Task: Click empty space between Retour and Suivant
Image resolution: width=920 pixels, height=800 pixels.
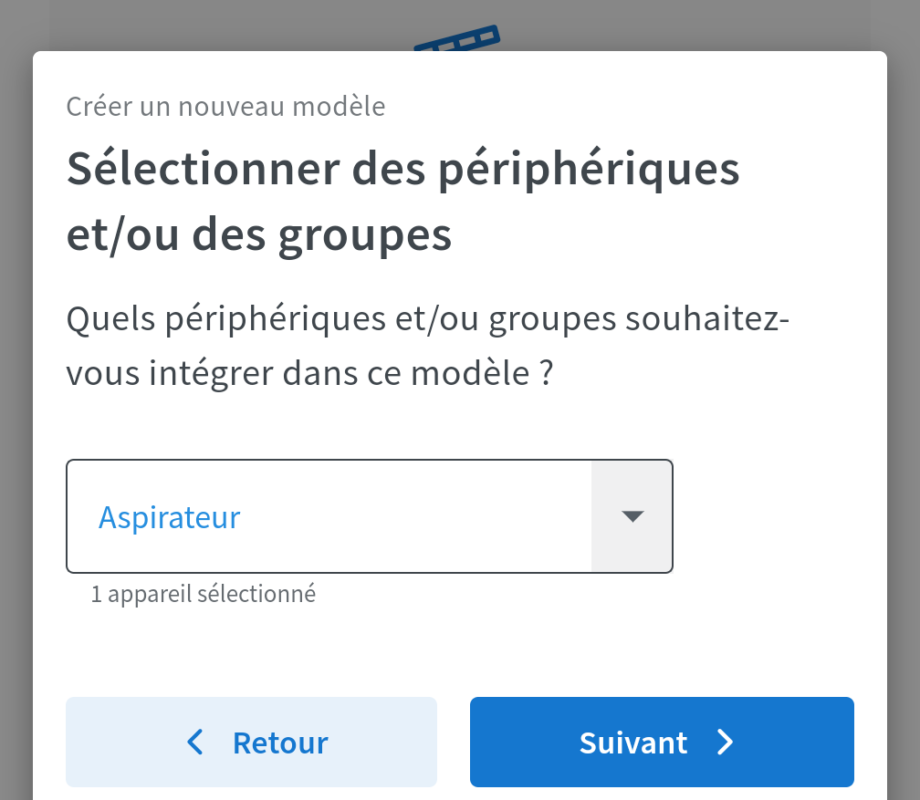Action: [453, 742]
